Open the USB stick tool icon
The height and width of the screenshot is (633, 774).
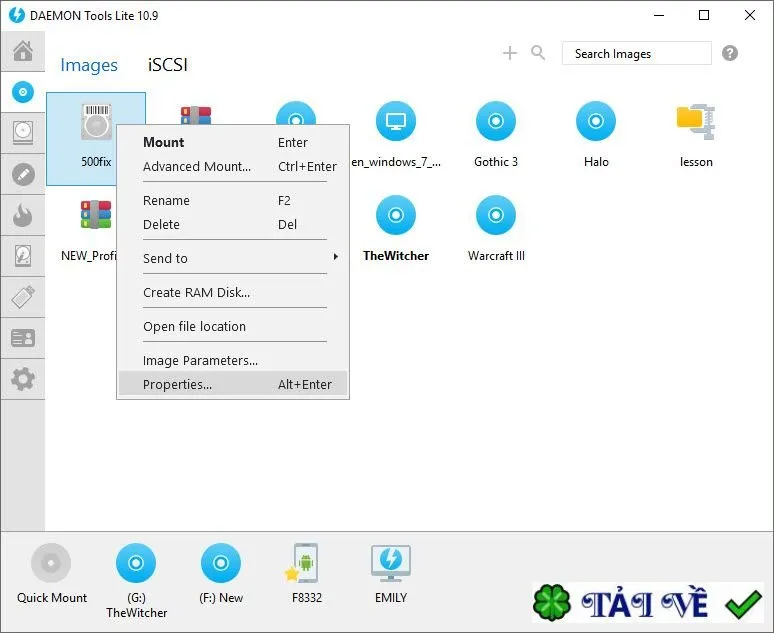23,297
